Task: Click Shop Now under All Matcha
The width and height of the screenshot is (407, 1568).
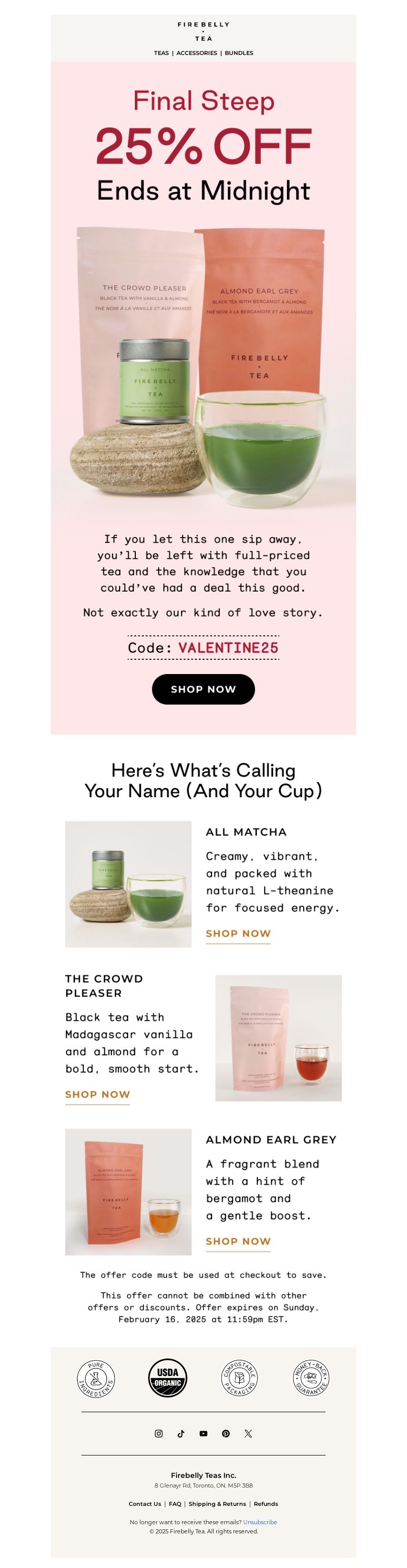Action: 238,934
